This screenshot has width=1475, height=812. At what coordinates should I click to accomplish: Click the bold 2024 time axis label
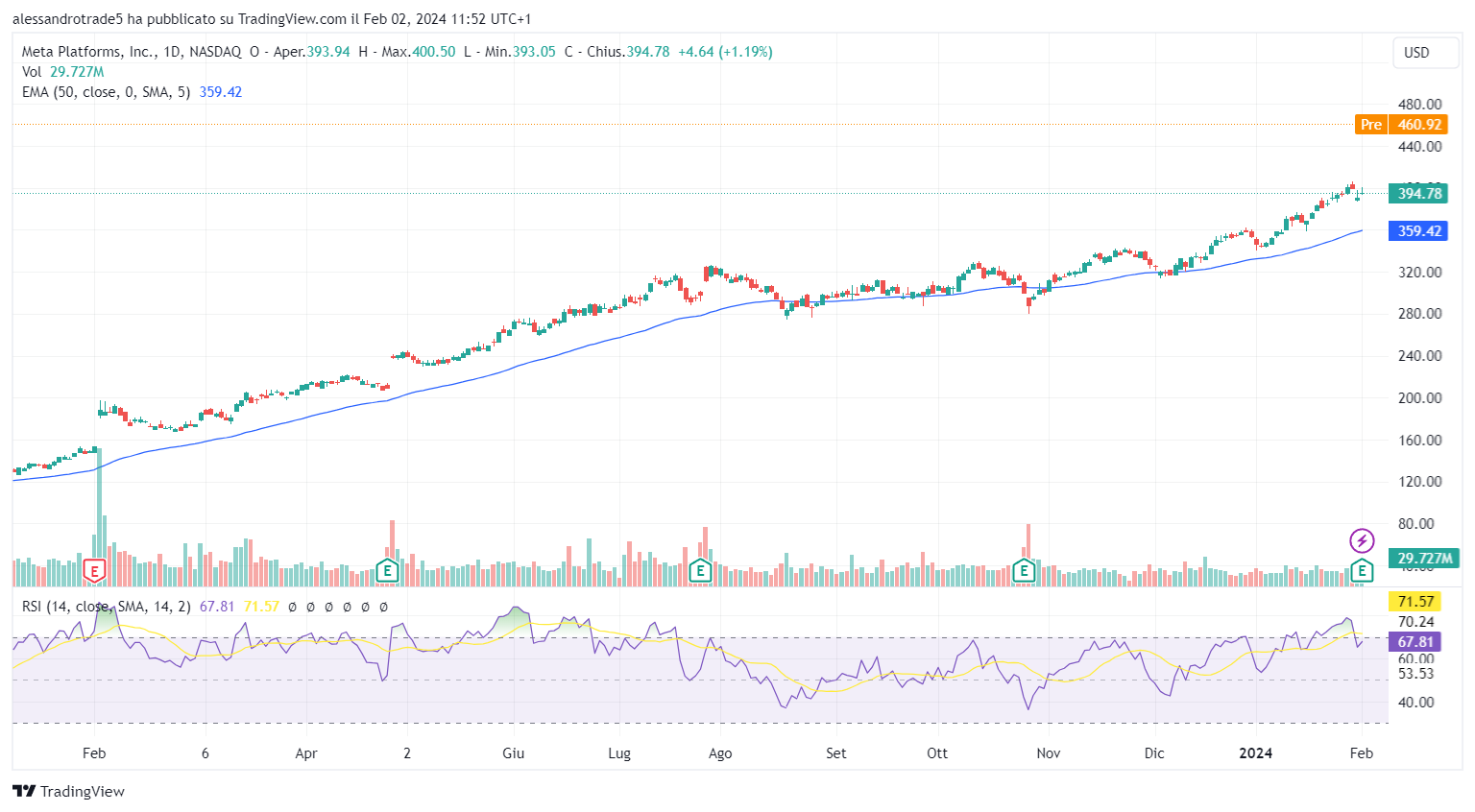click(1256, 753)
